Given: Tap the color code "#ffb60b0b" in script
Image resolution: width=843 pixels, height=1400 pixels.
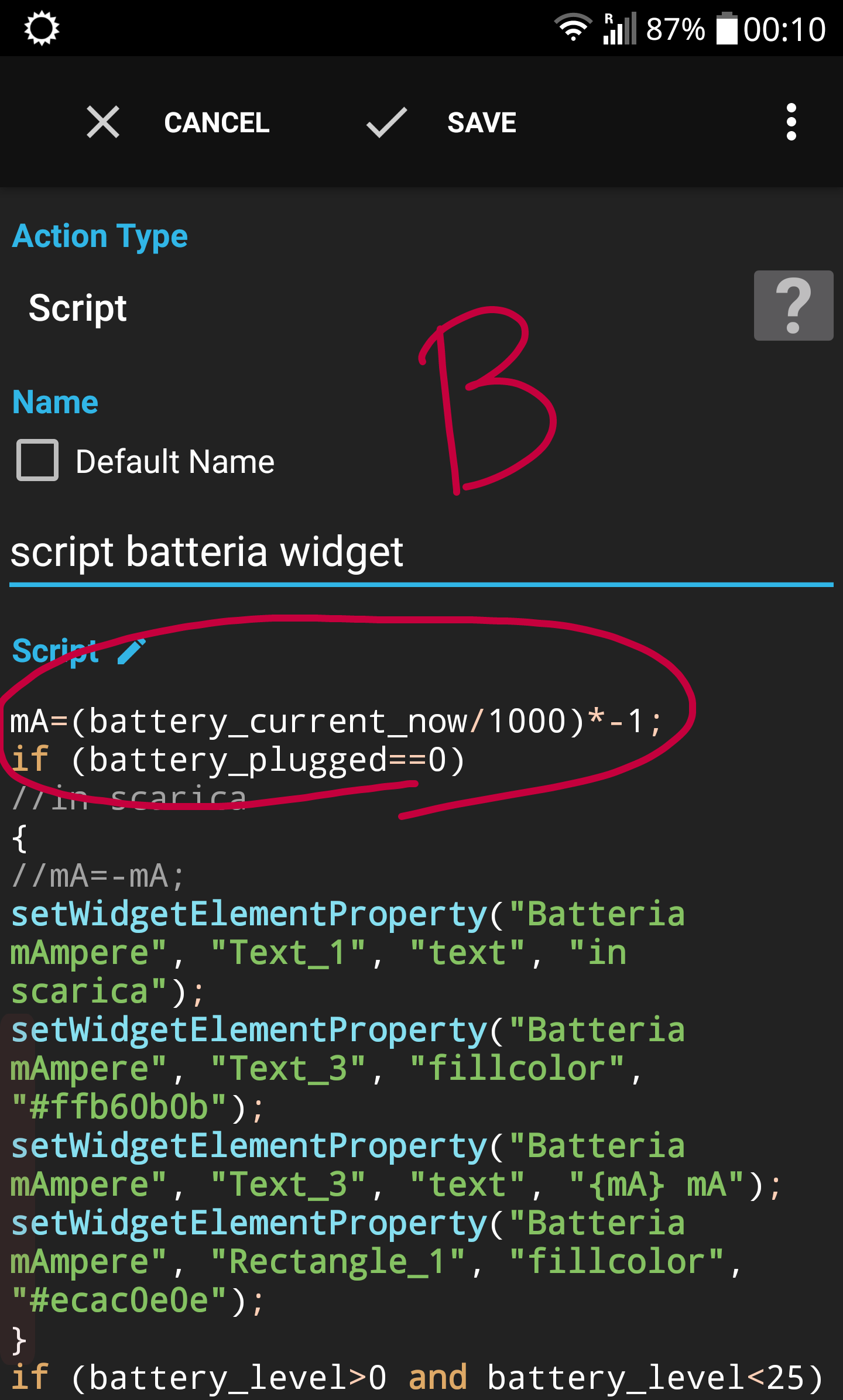Looking at the screenshot, I should [119, 1107].
